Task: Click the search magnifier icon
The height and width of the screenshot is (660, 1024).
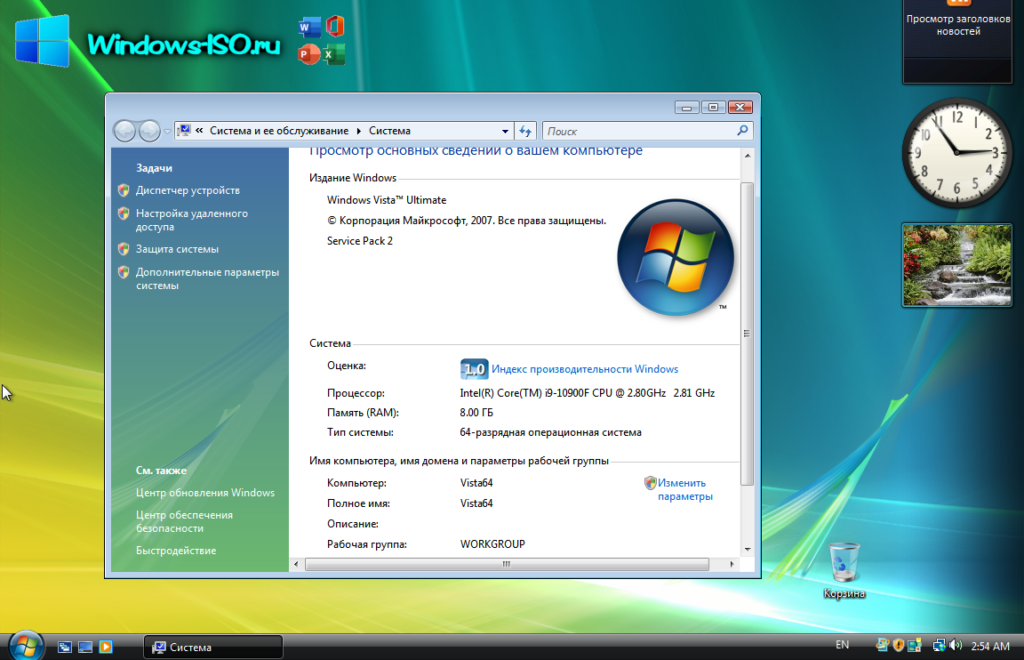Action: [743, 131]
